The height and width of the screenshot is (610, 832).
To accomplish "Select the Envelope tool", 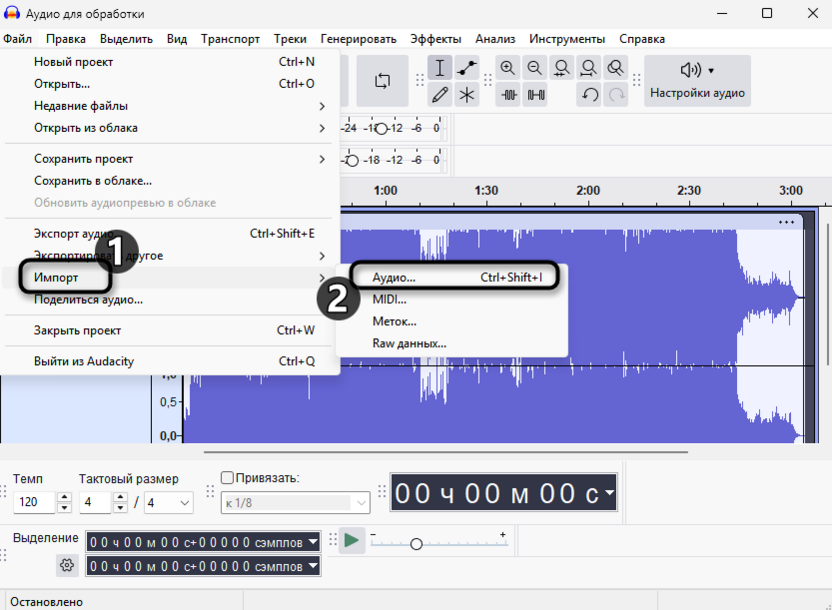I will click(467, 68).
